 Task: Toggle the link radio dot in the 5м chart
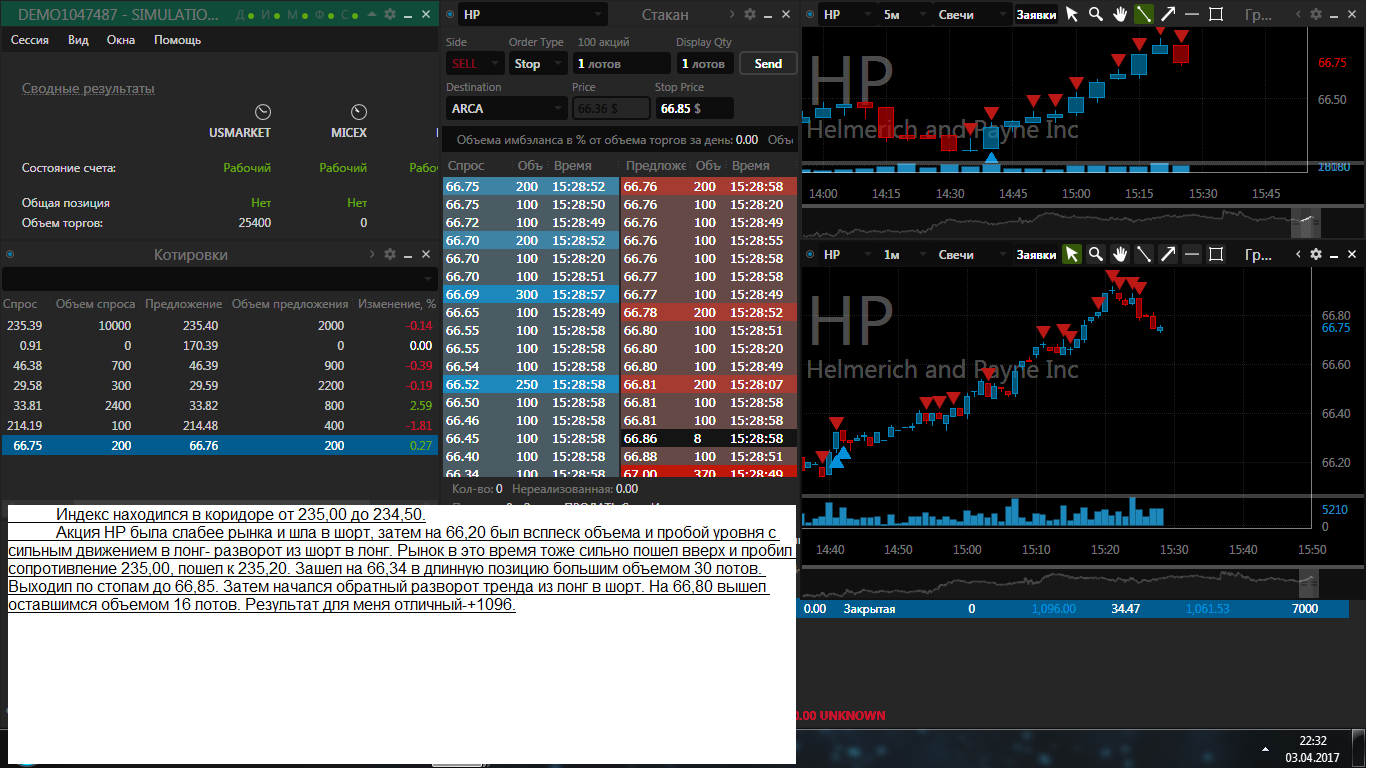tap(809, 14)
